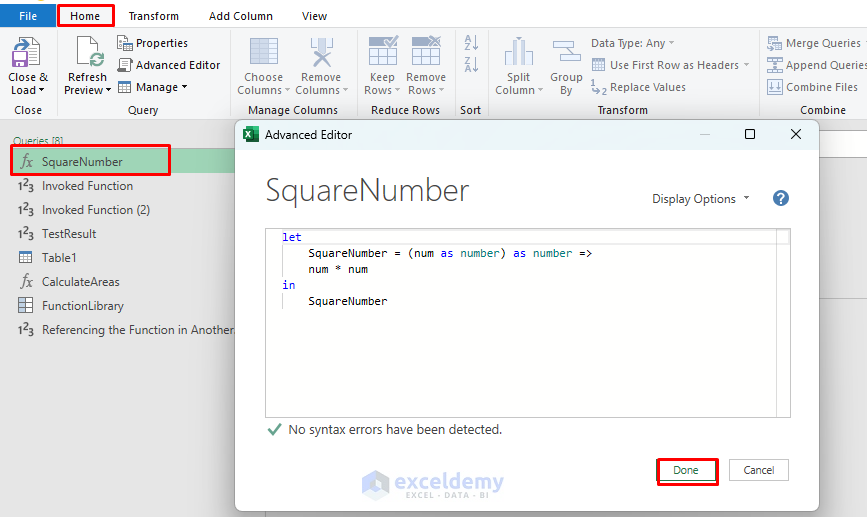867x517 pixels.
Task: Open the Data Type: Any dropdown
Action: [x=633, y=43]
